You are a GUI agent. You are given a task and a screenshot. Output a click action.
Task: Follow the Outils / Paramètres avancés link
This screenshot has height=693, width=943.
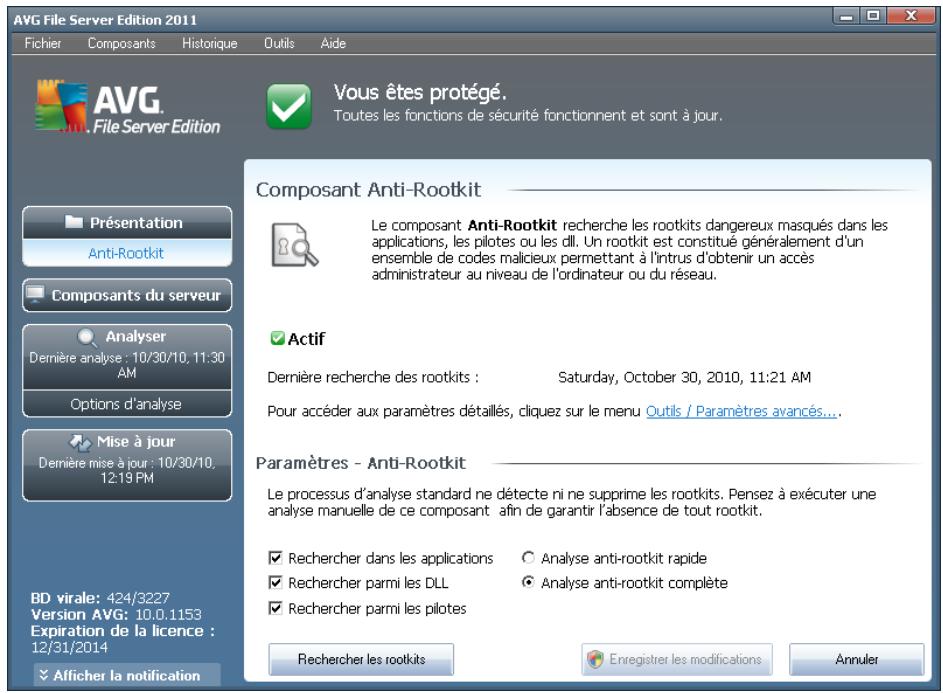click(x=741, y=411)
